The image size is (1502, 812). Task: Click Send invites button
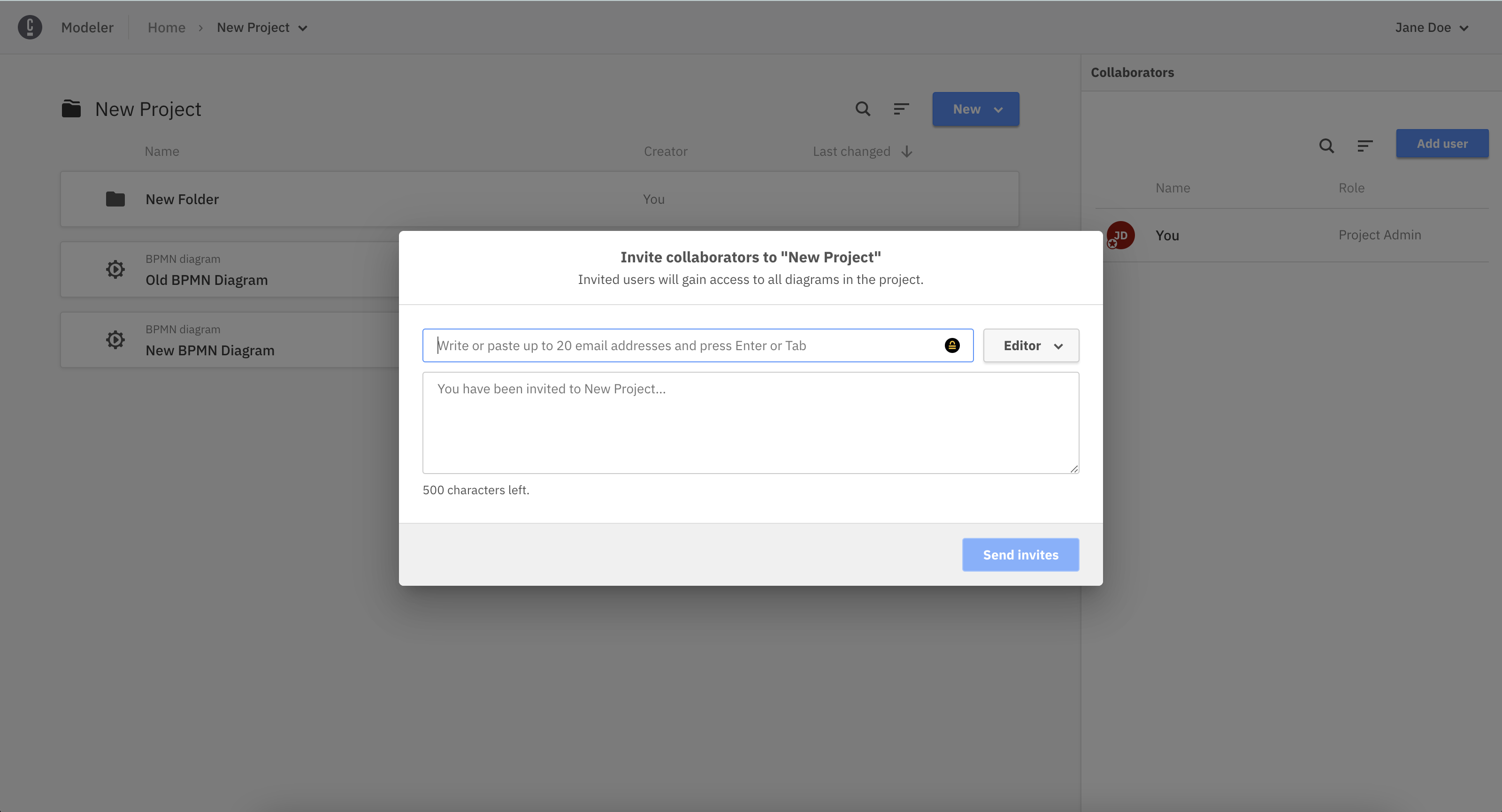click(1021, 555)
